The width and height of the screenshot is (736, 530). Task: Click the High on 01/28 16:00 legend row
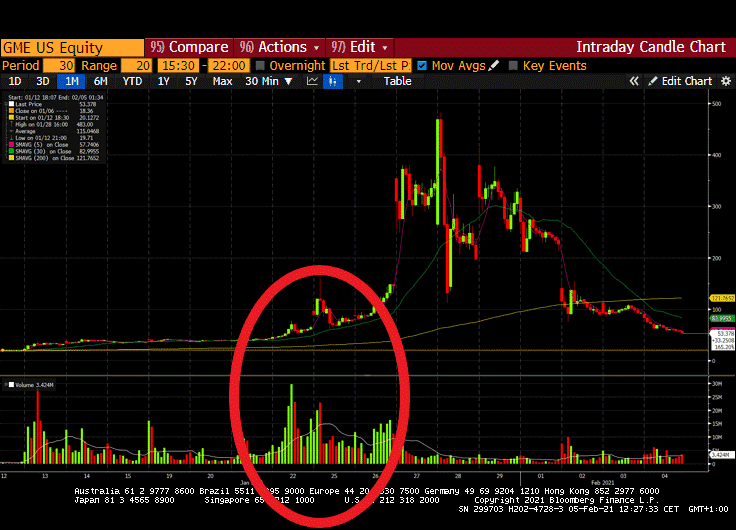click(53, 124)
